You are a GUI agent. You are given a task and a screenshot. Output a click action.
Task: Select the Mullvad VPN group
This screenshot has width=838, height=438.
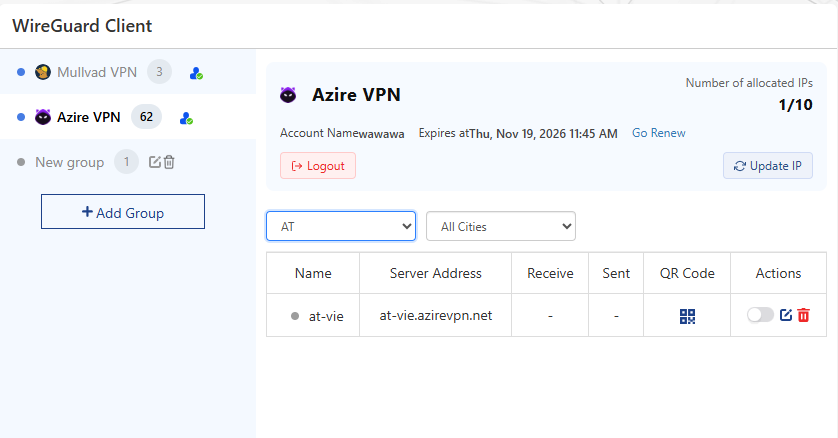click(128, 72)
